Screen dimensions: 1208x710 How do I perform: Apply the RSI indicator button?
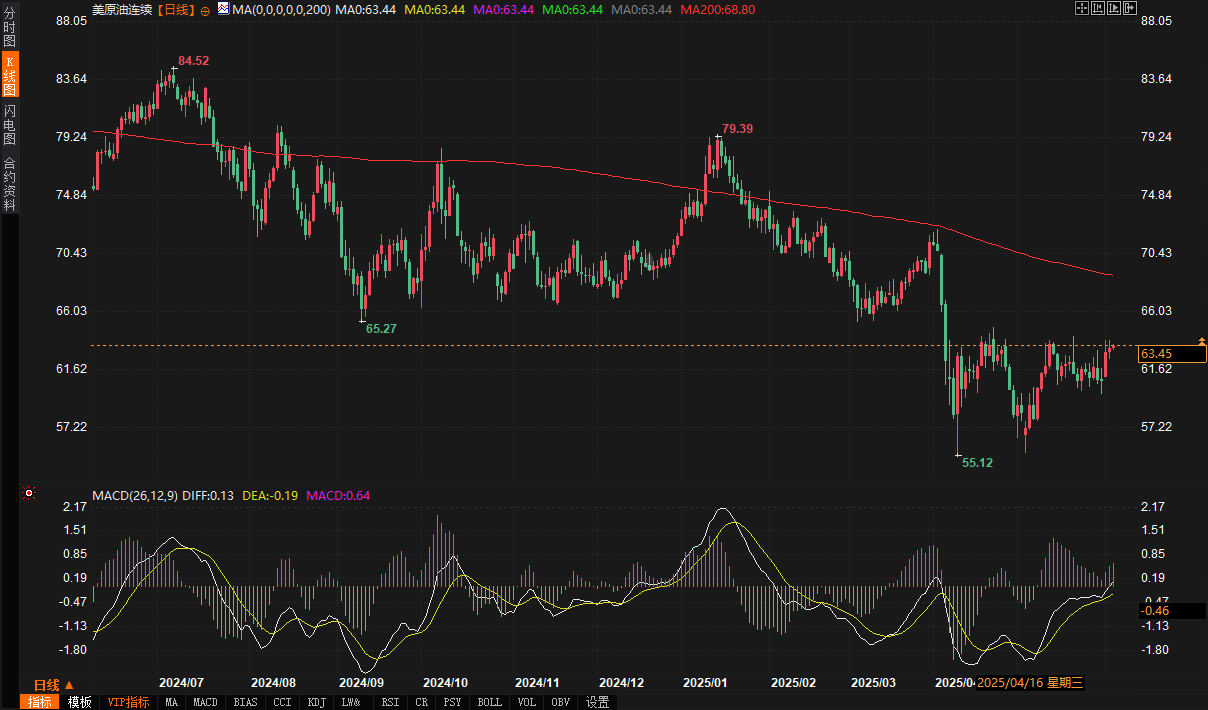point(391,702)
